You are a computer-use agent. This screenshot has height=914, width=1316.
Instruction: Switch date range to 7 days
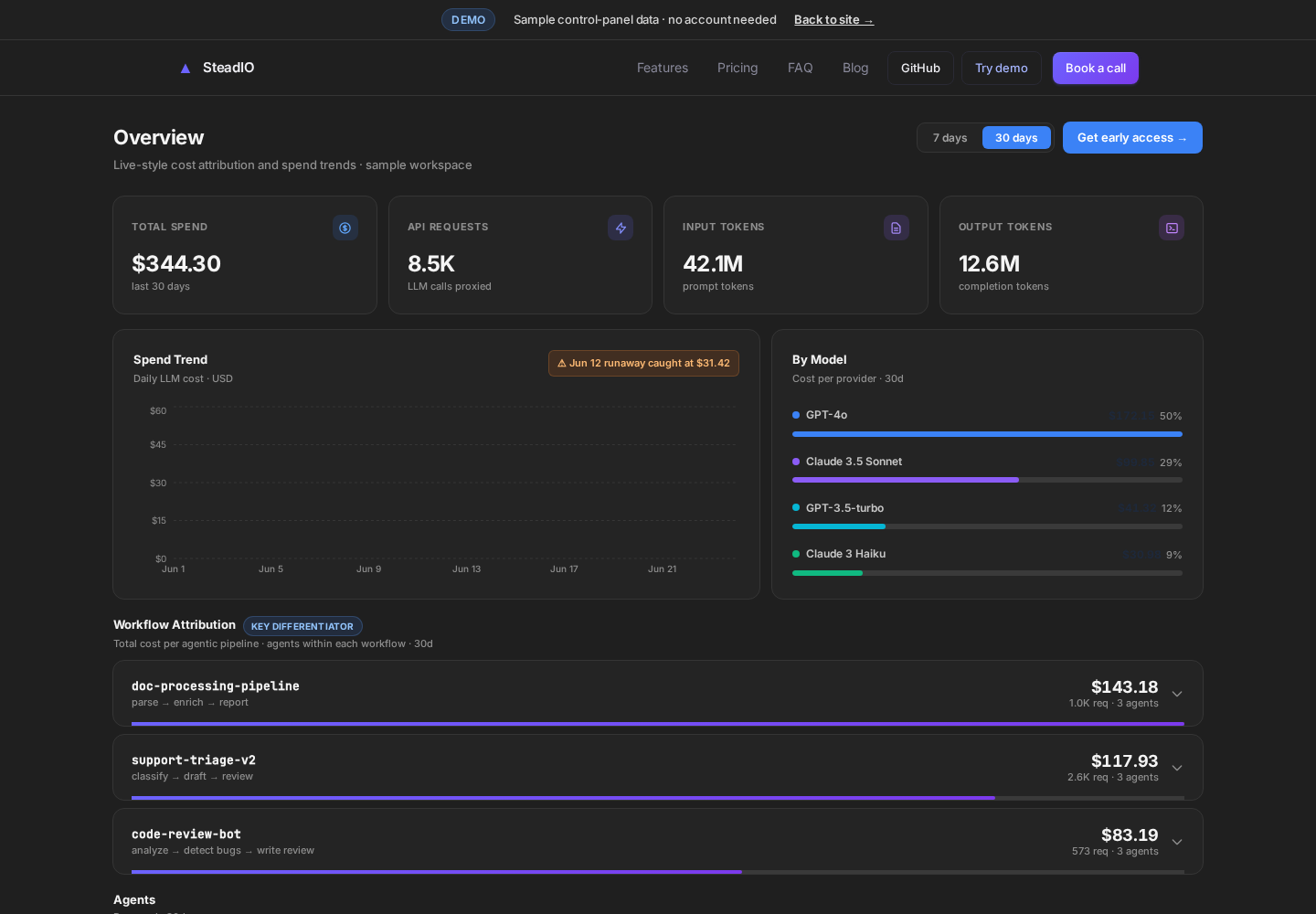coord(950,138)
